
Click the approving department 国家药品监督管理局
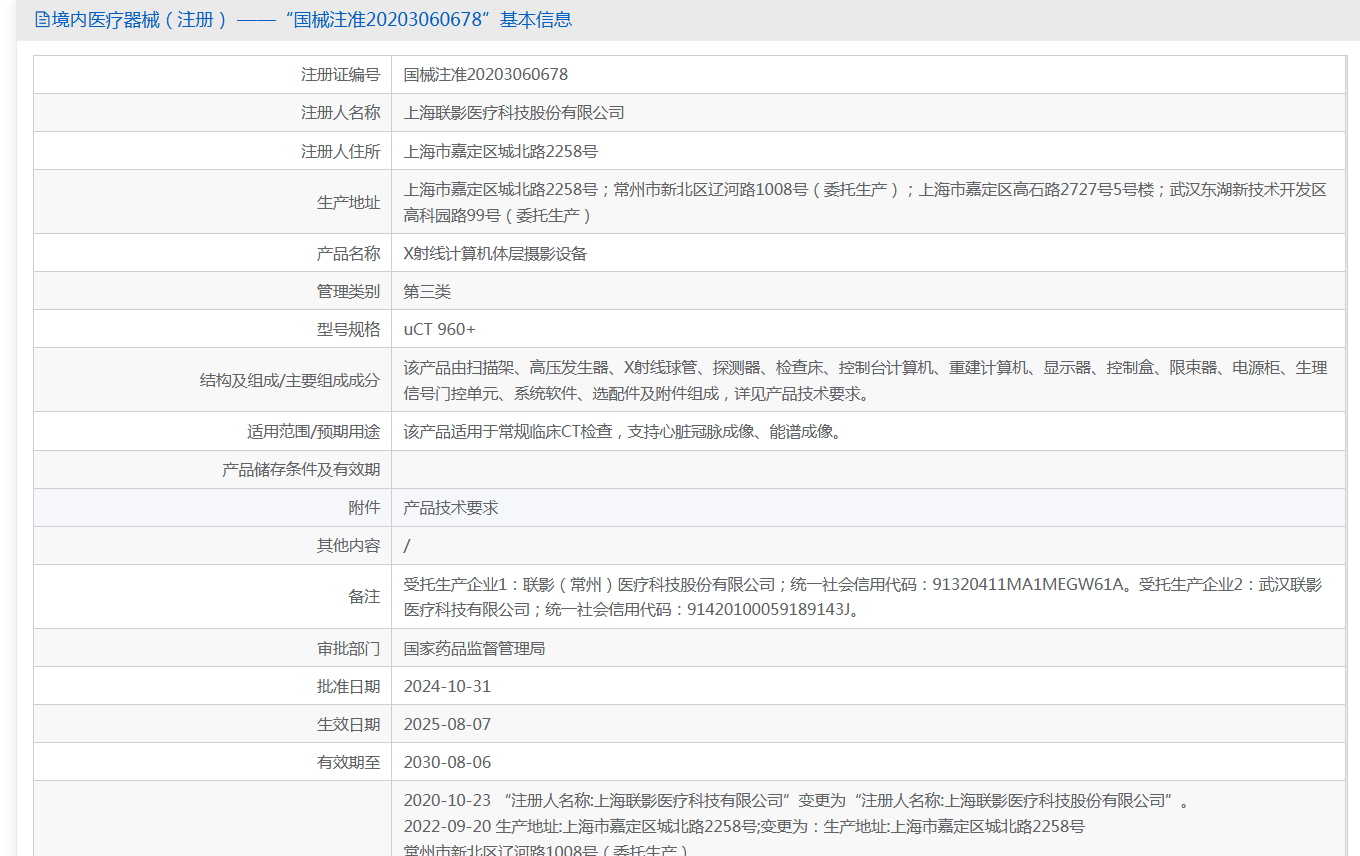(474, 649)
